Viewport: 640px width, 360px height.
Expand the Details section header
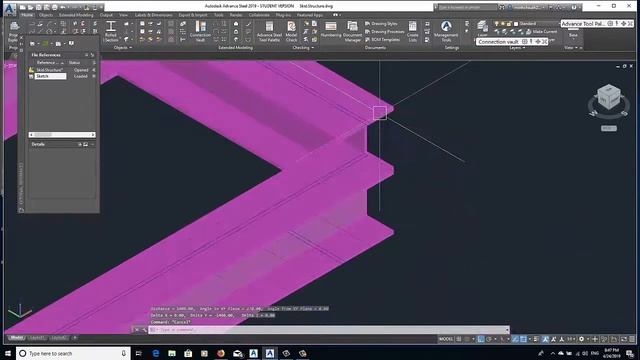coord(62,144)
